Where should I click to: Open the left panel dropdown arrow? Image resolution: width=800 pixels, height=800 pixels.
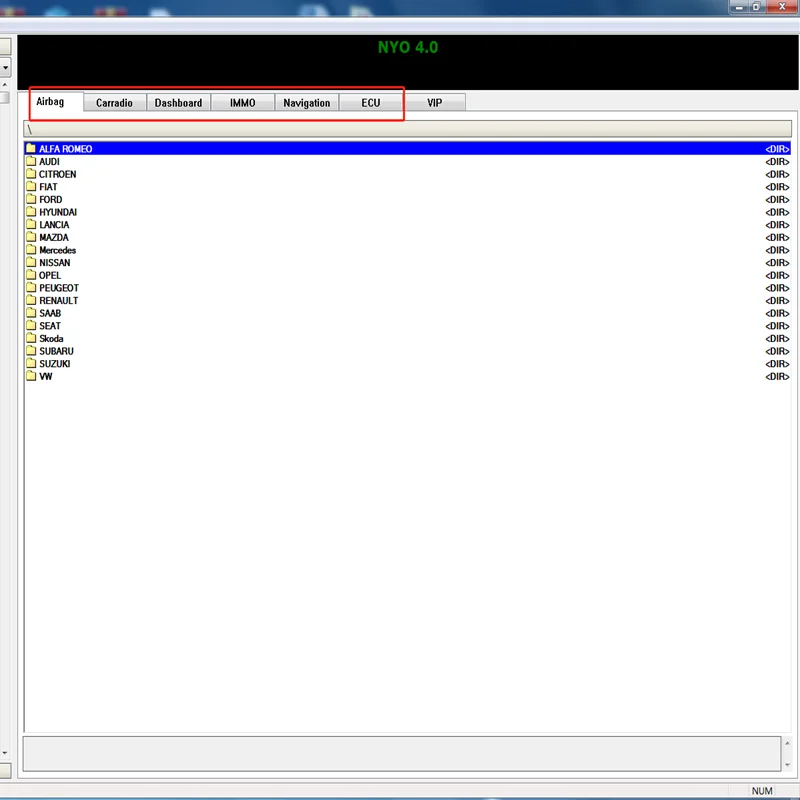(x=5, y=67)
